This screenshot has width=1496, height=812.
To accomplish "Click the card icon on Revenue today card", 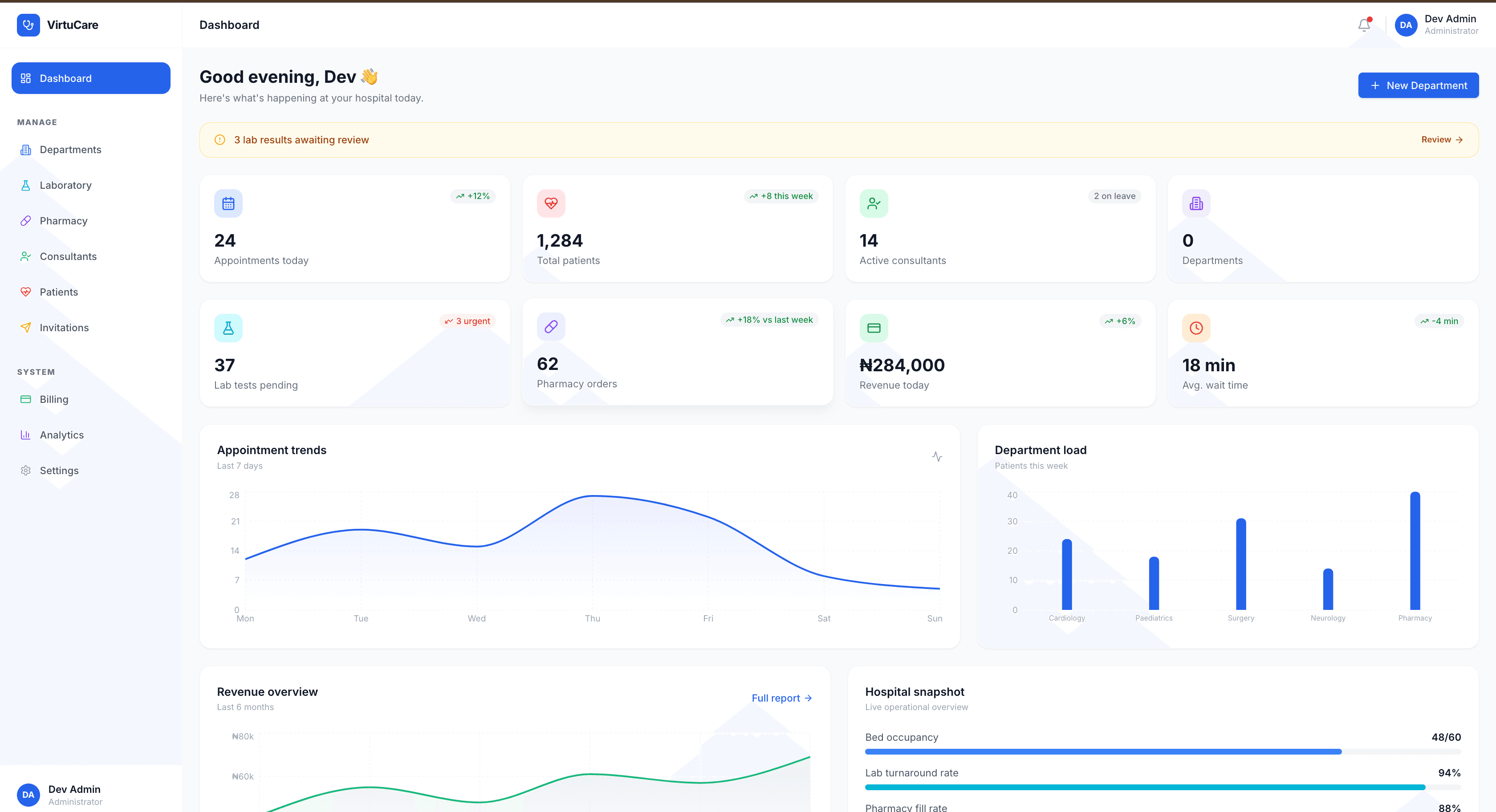I will tap(874, 328).
